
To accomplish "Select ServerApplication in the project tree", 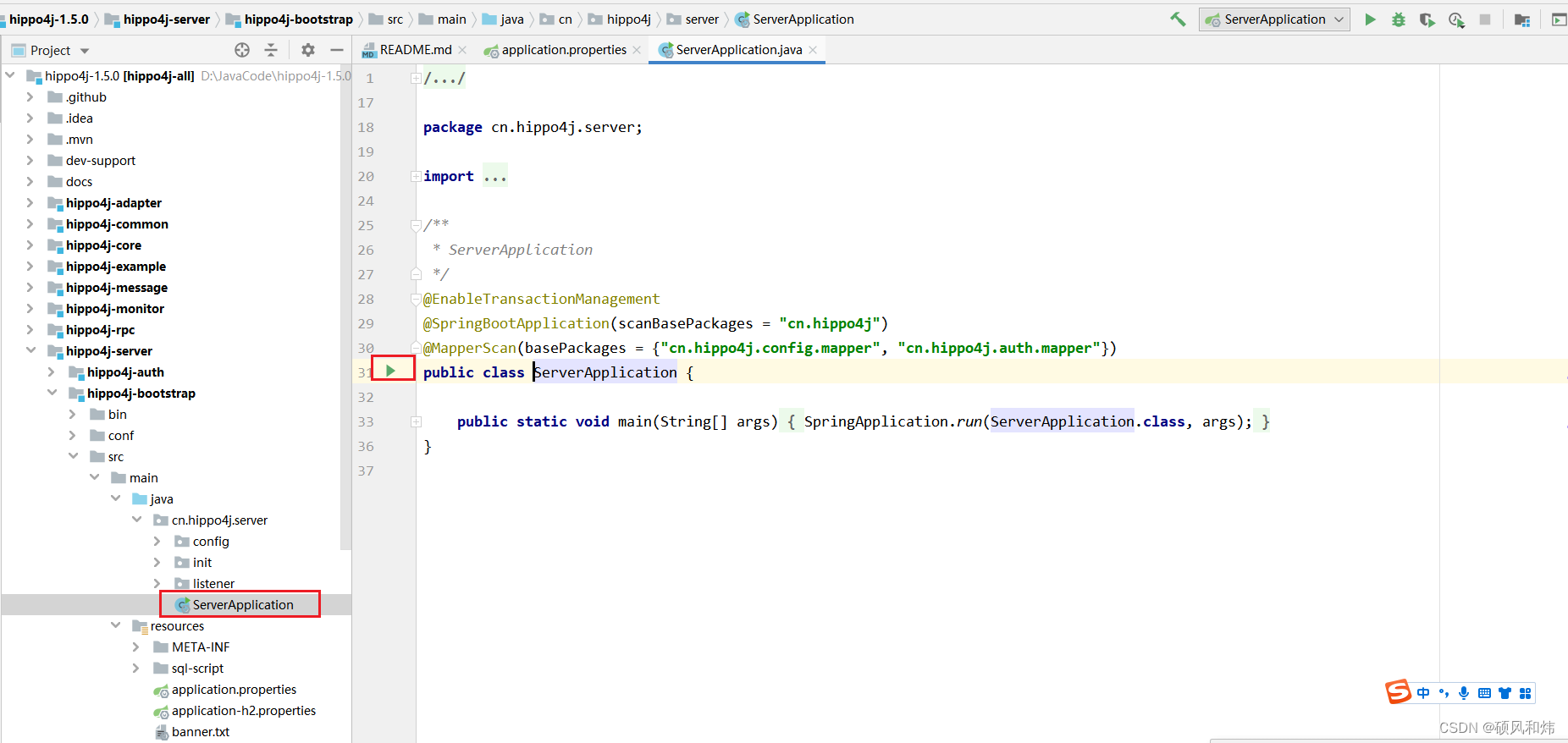I will (242, 605).
